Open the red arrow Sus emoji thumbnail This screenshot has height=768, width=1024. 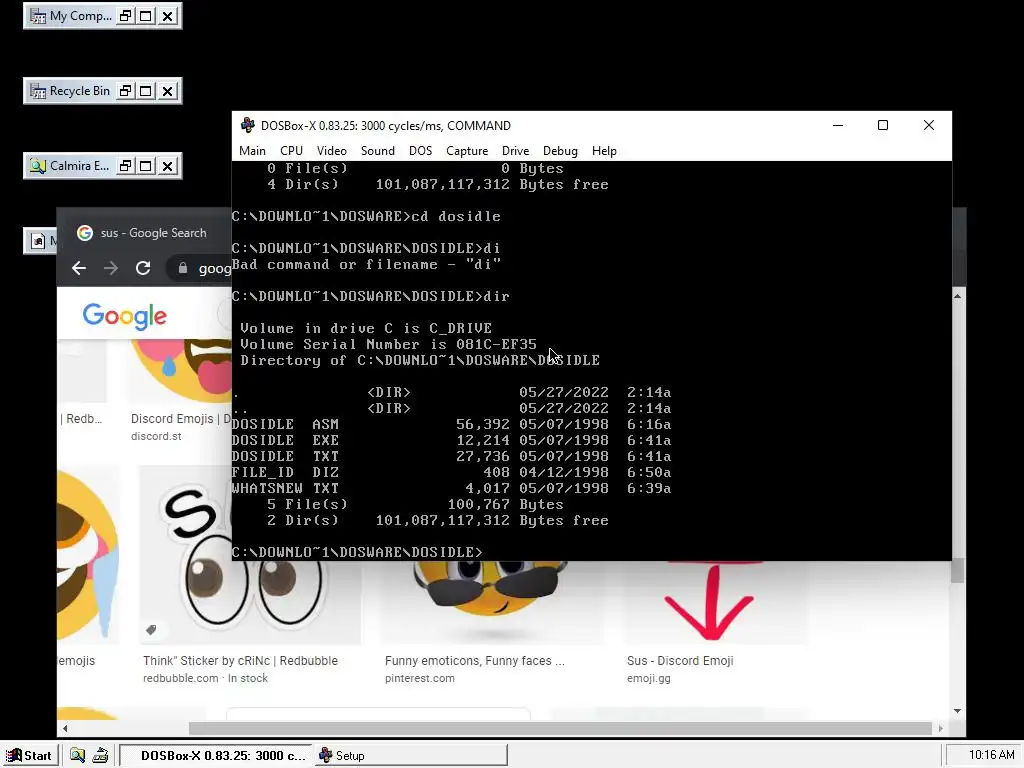tap(714, 603)
